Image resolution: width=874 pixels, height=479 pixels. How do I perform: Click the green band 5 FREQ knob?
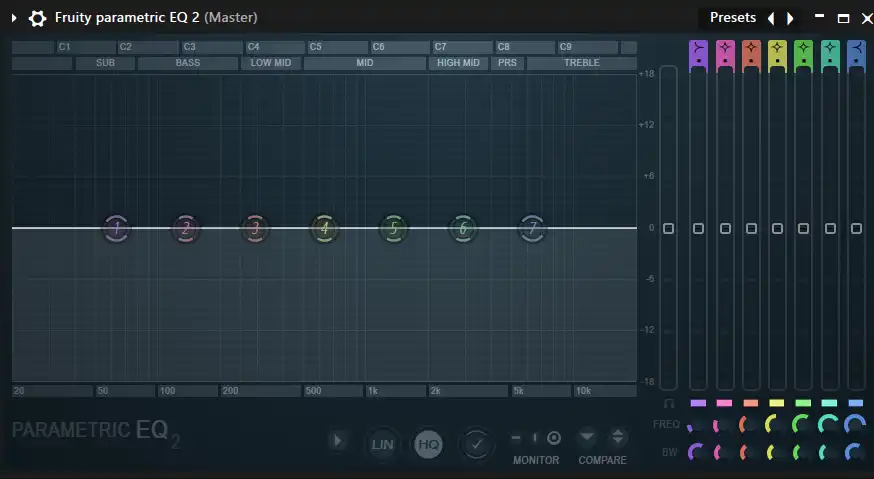(x=802, y=425)
